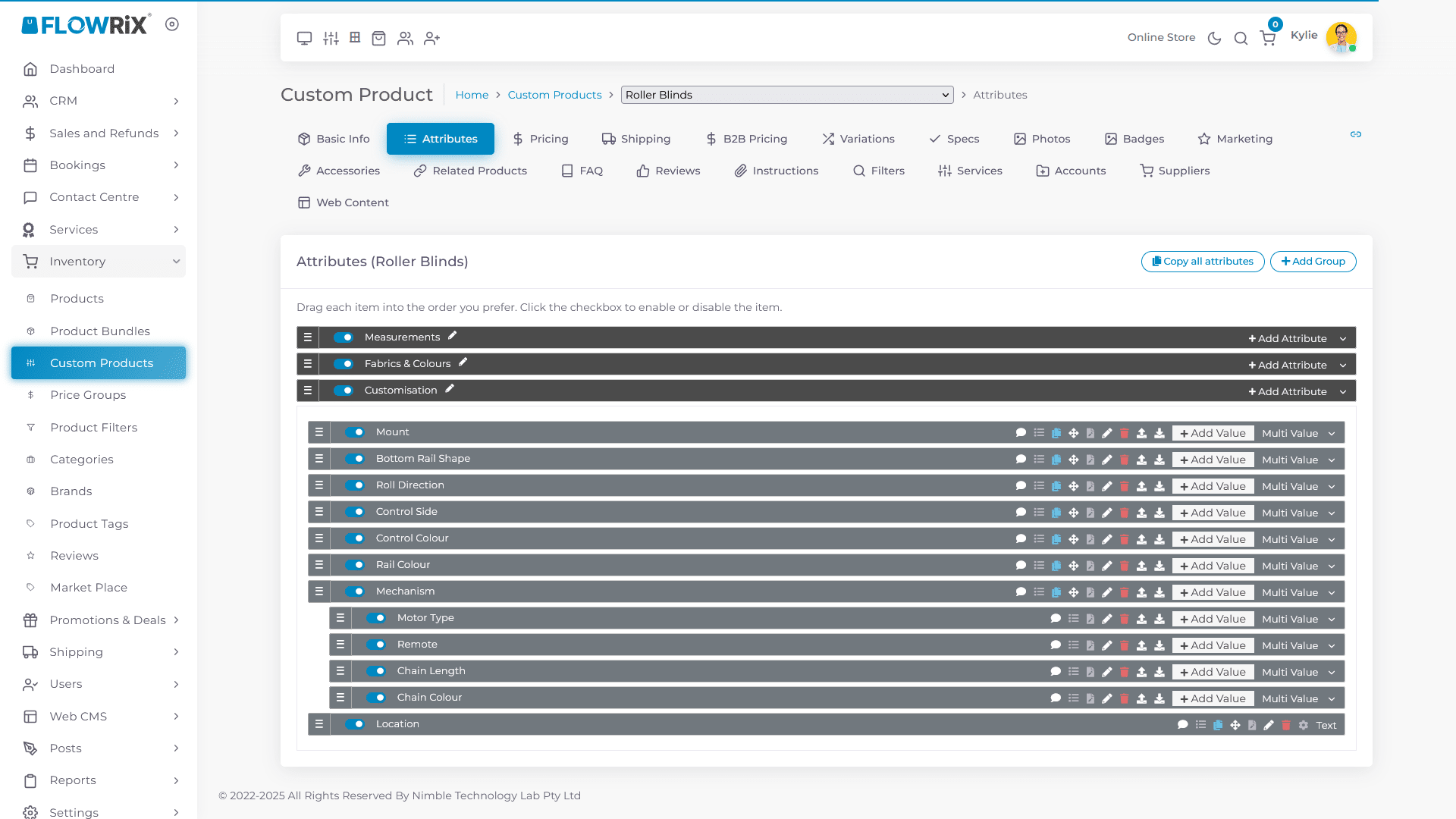Screen dimensions: 1456x819
Task: Click the Add Group button
Action: point(1313,261)
